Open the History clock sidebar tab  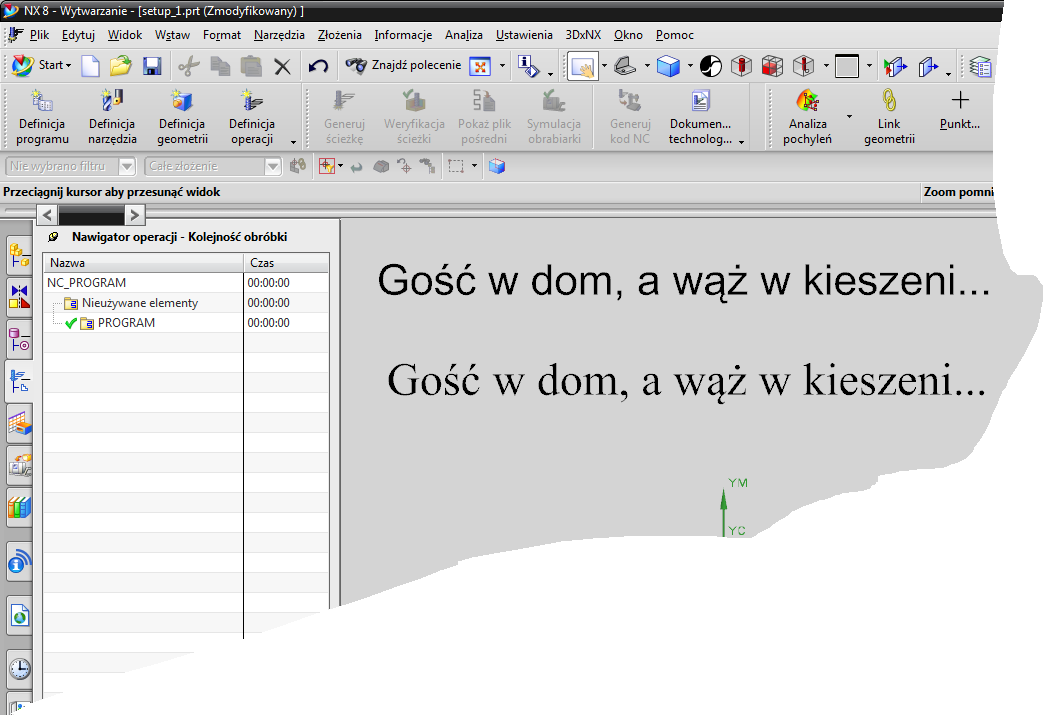pos(20,669)
